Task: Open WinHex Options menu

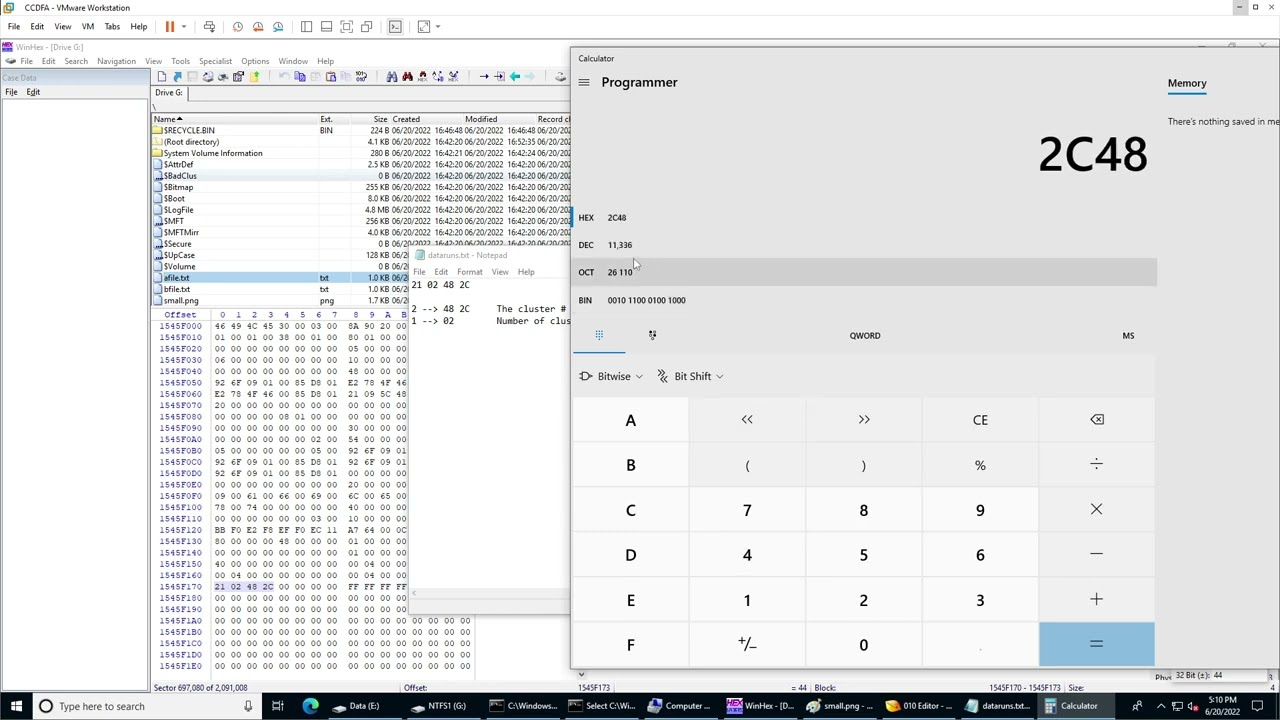Action: click(x=255, y=62)
